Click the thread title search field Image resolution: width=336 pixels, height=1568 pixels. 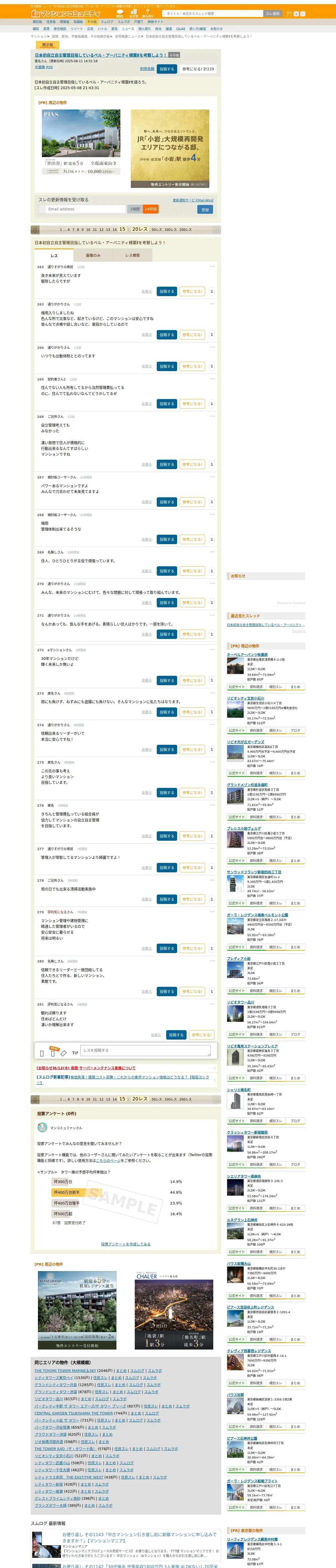(214, 13)
